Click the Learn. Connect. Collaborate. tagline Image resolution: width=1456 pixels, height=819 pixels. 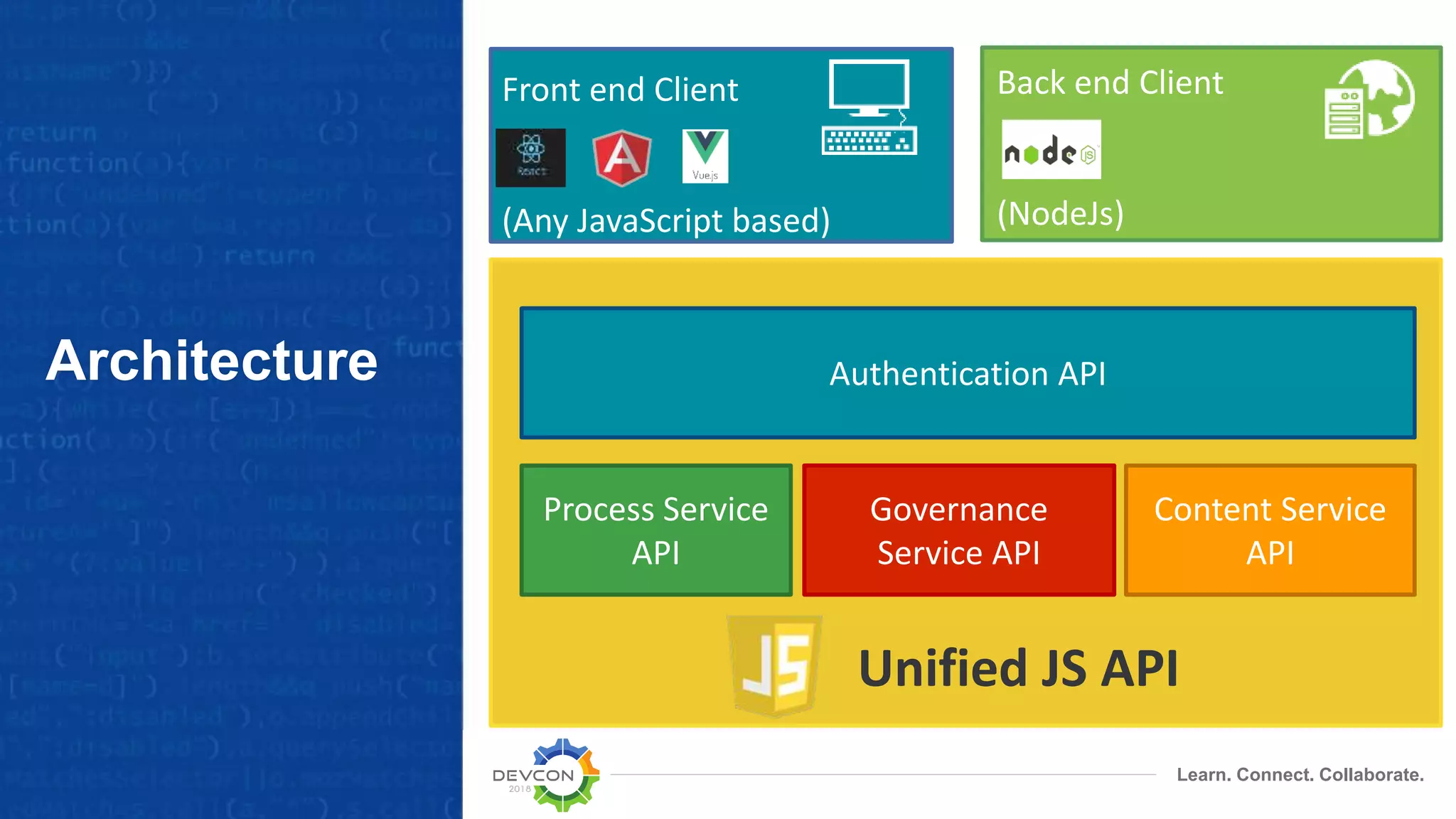coord(1300,775)
